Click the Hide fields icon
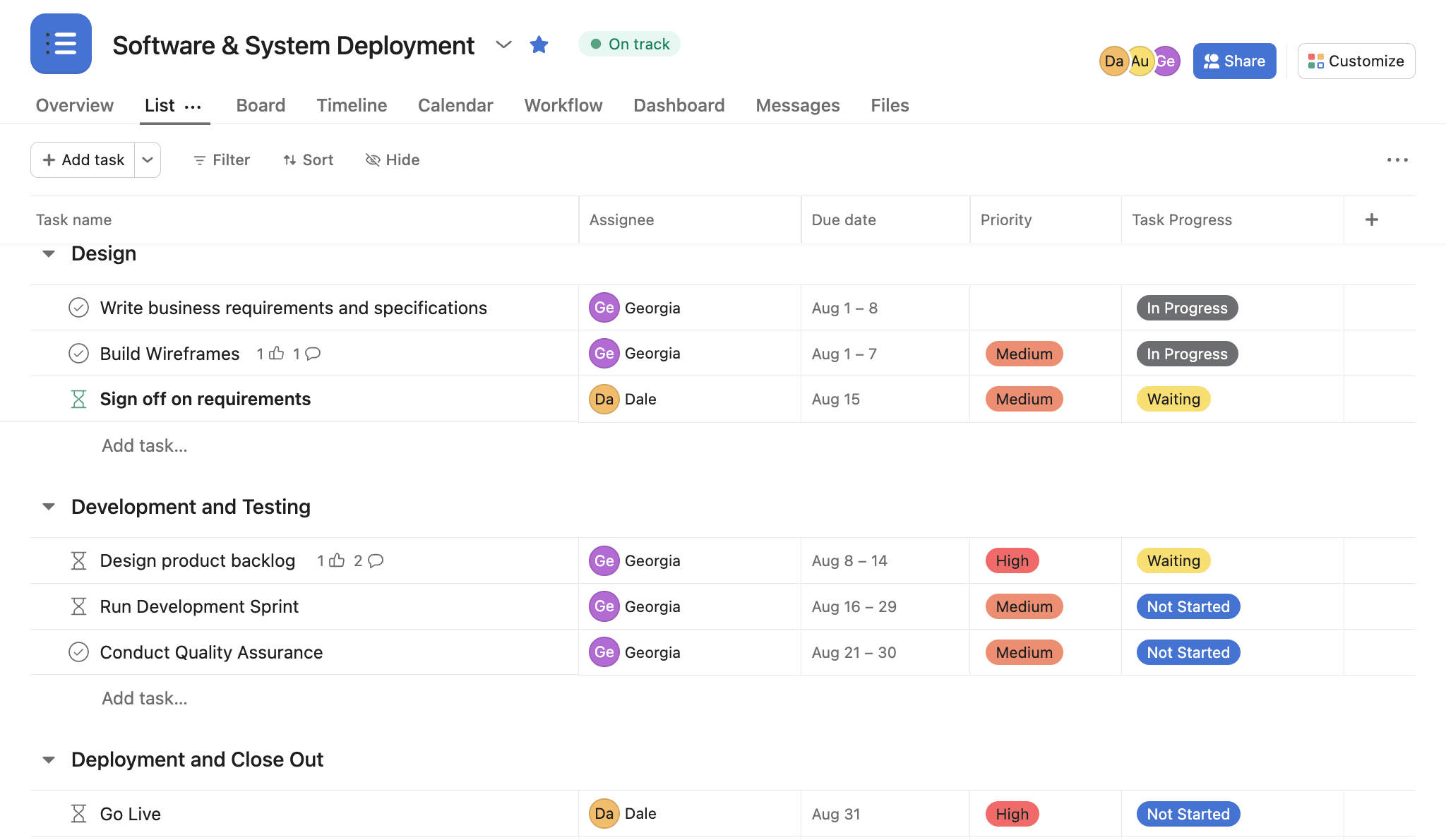The image size is (1446, 840). pyautogui.click(x=374, y=160)
